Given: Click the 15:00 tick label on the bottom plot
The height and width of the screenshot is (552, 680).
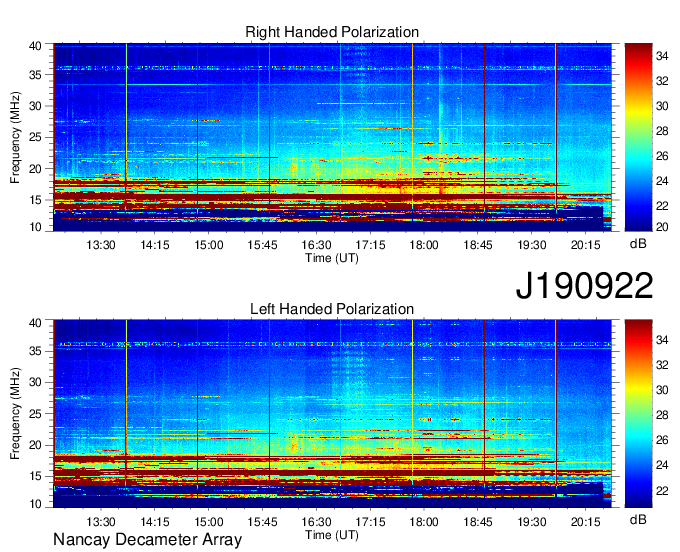Looking at the screenshot, I should (x=209, y=522).
